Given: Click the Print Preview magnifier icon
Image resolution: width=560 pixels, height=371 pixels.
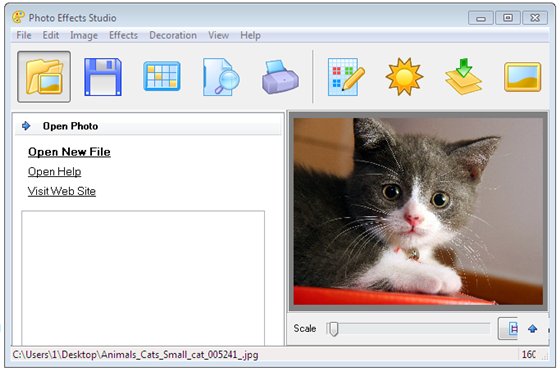Looking at the screenshot, I should pyautogui.click(x=221, y=77).
